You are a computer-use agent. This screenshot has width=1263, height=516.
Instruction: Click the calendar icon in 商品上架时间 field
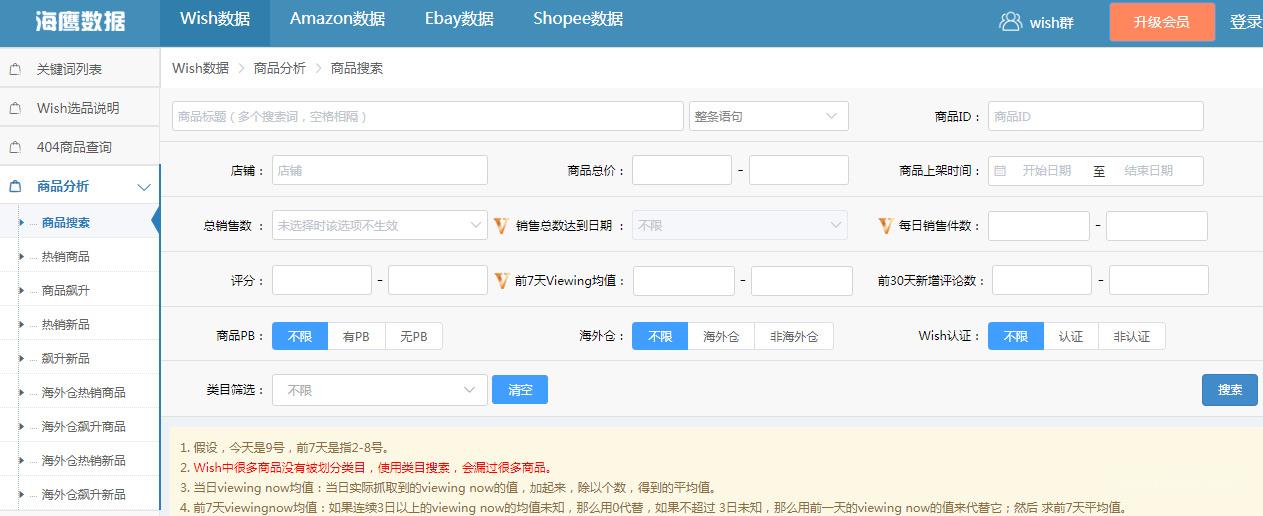click(x=1000, y=171)
